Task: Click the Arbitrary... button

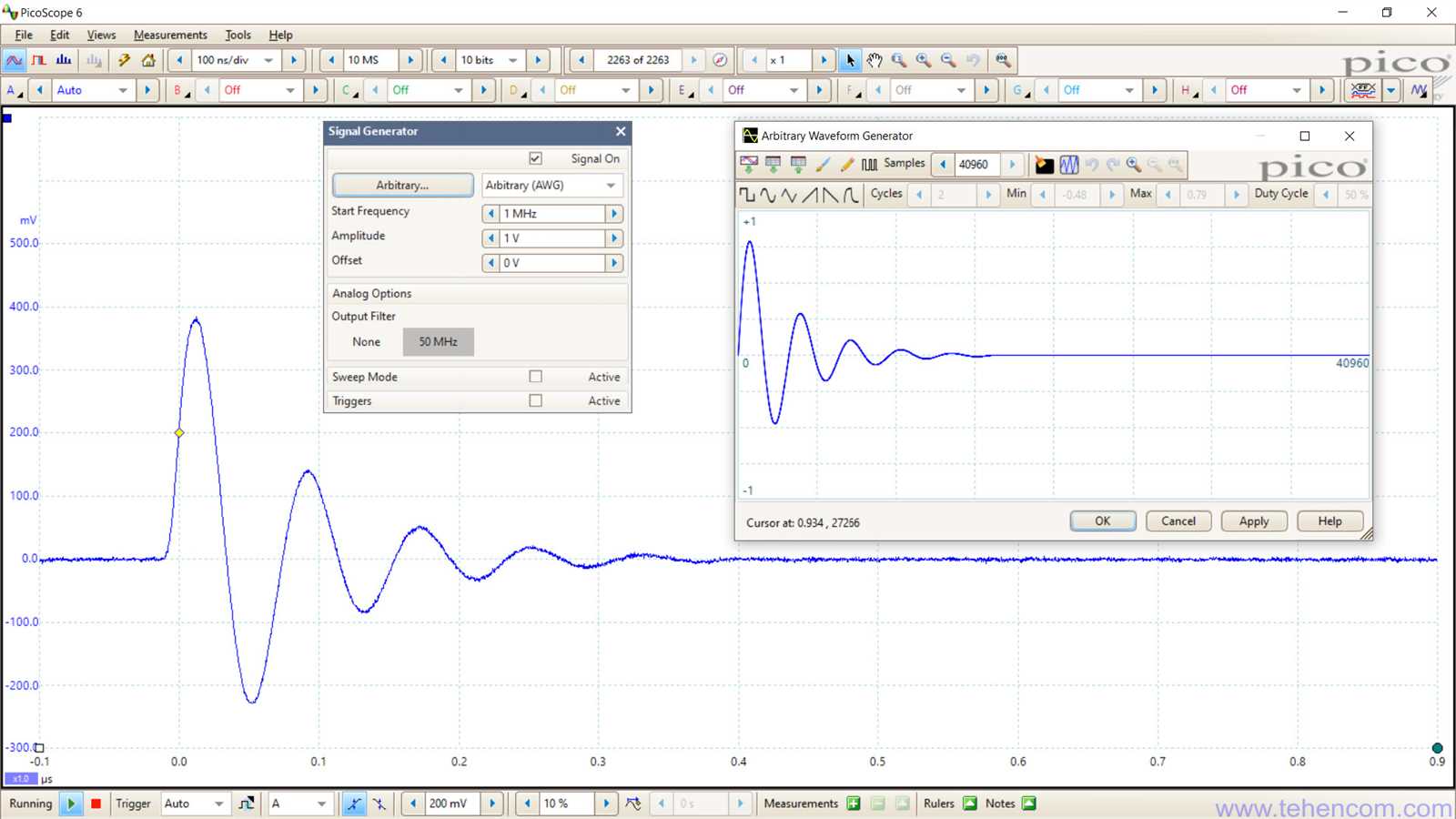Action: (x=402, y=185)
